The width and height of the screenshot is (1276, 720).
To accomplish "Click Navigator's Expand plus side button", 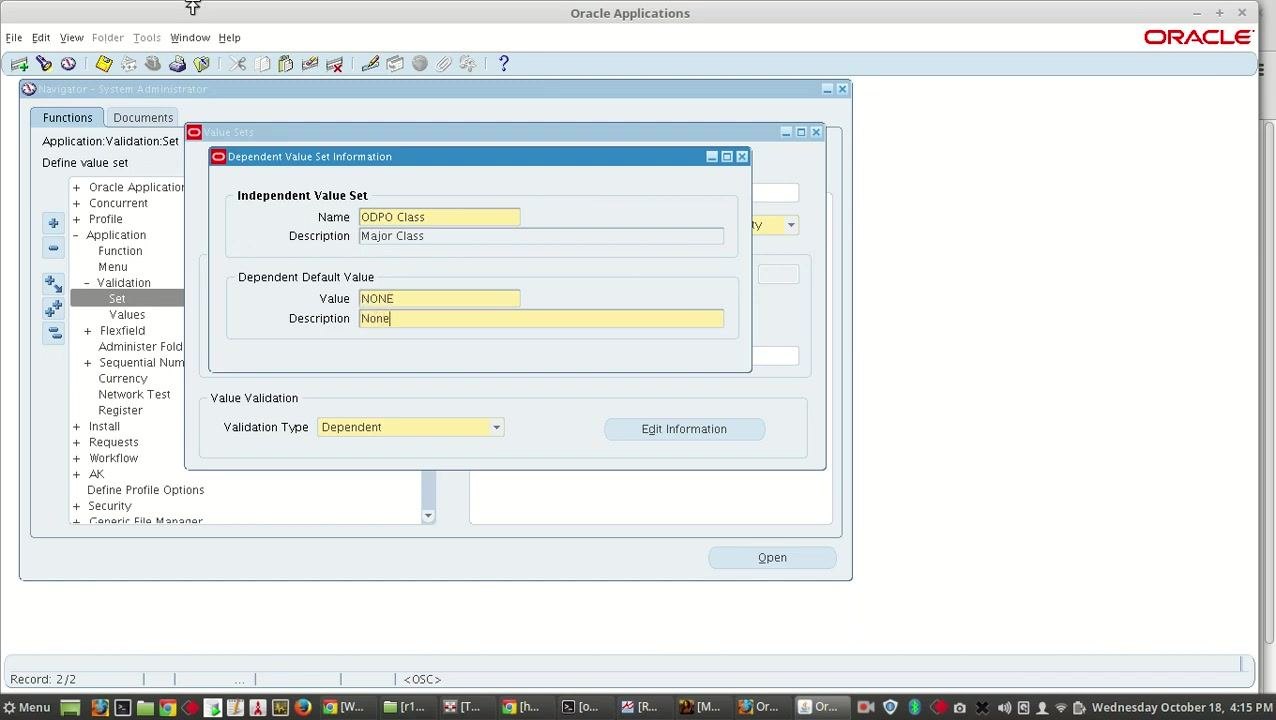I will click(54, 223).
